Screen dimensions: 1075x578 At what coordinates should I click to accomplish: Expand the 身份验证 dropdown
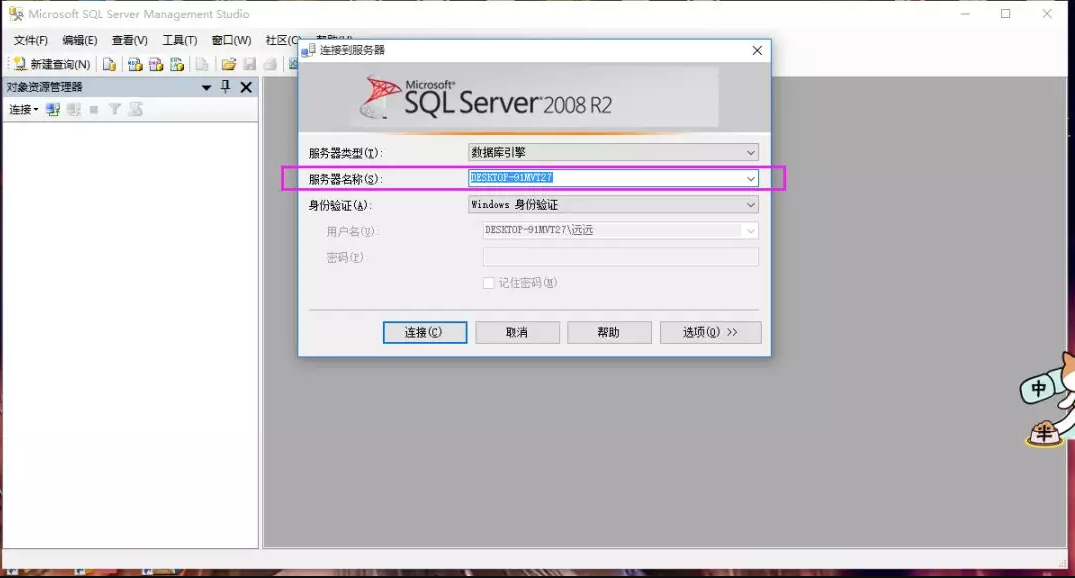pyautogui.click(x=751, y=204)
